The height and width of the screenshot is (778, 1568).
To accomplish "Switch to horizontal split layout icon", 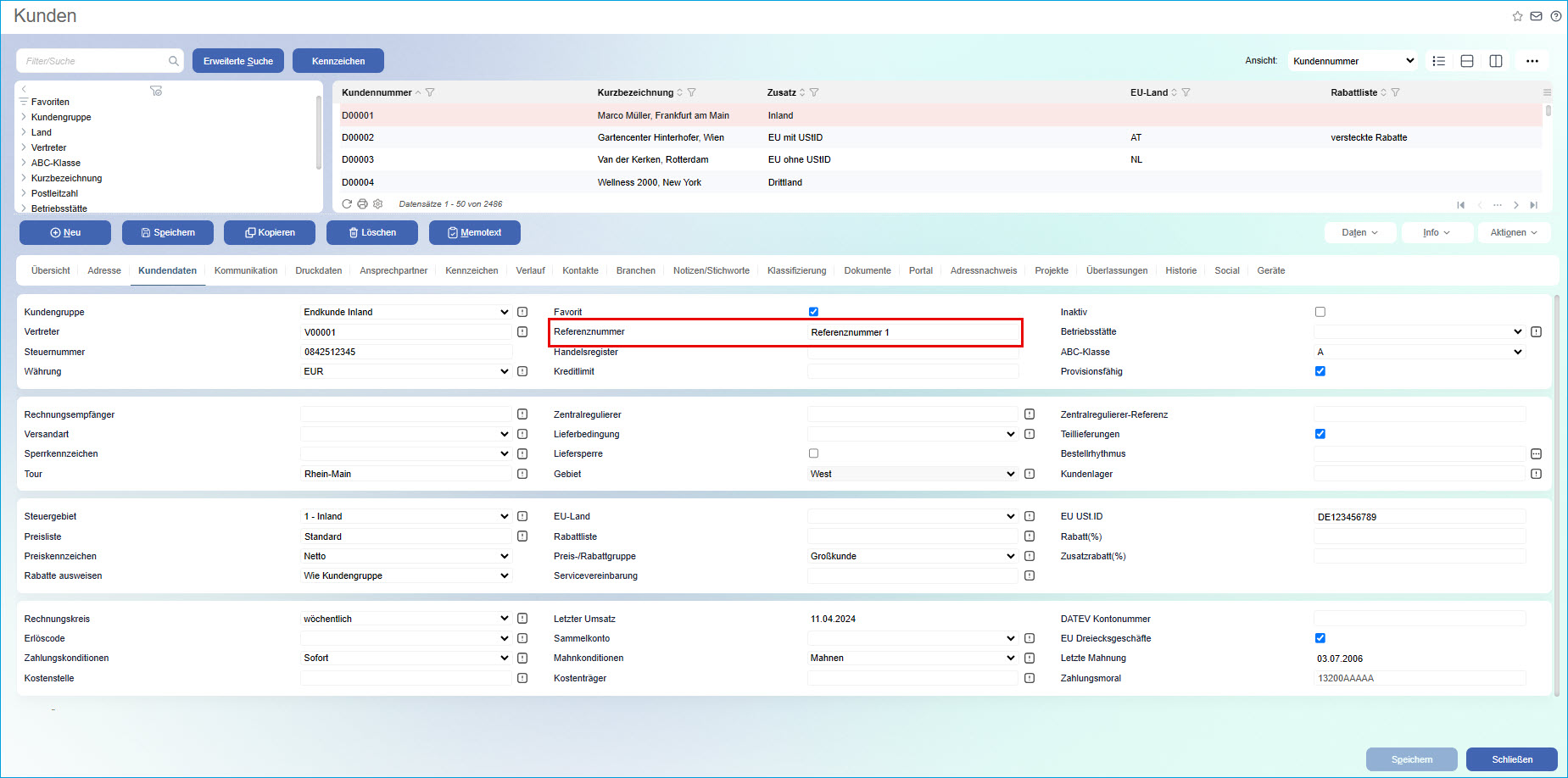I will point(1467,61).
